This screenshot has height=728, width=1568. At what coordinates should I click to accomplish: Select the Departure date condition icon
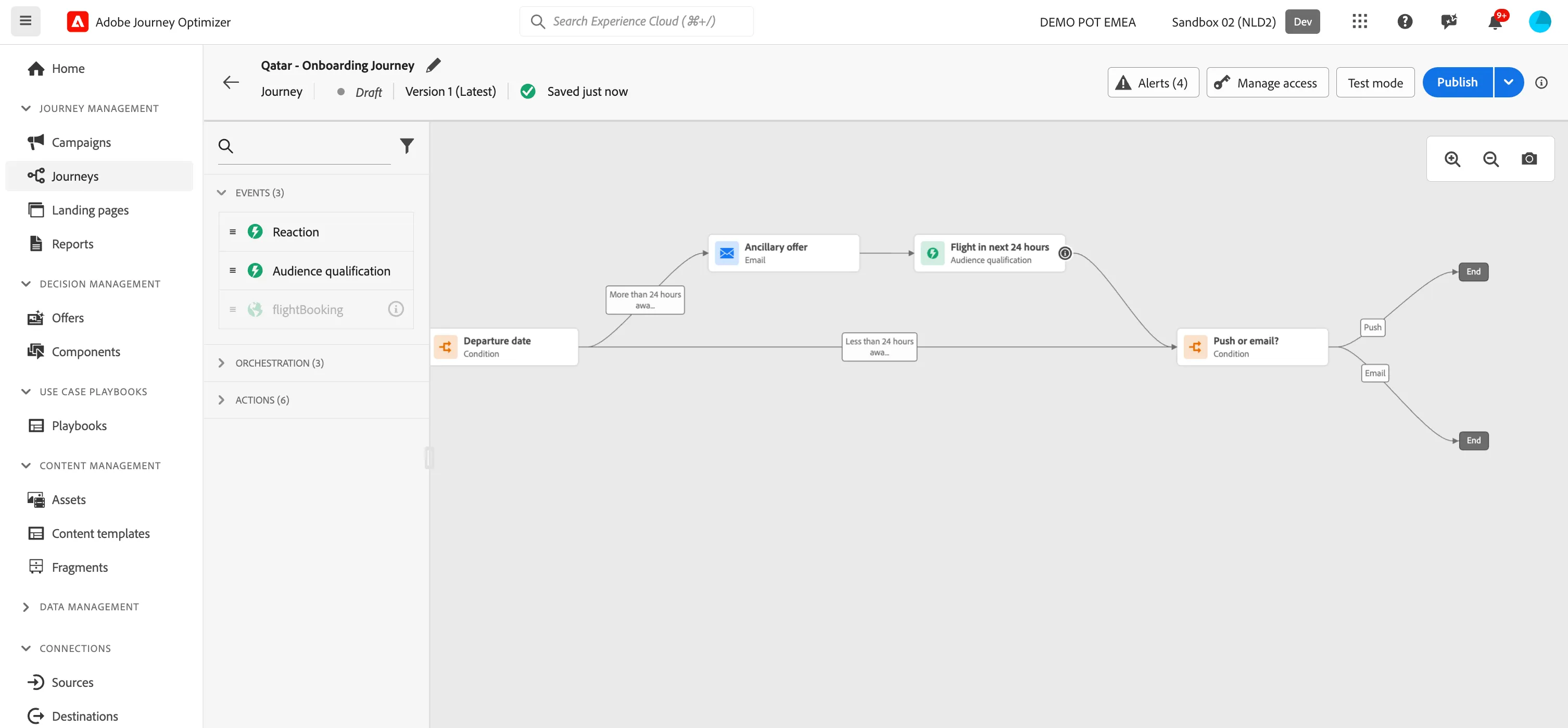[446, 347]
